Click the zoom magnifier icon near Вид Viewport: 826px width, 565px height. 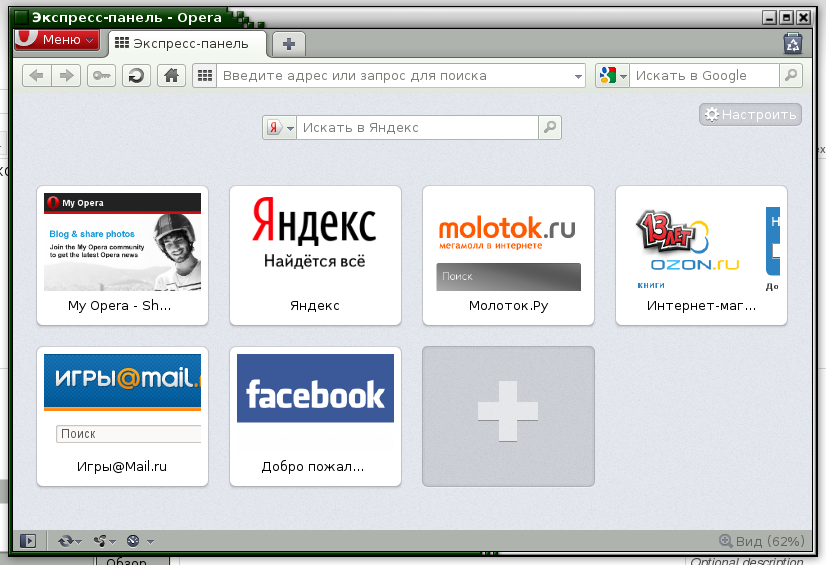point(725,541)
